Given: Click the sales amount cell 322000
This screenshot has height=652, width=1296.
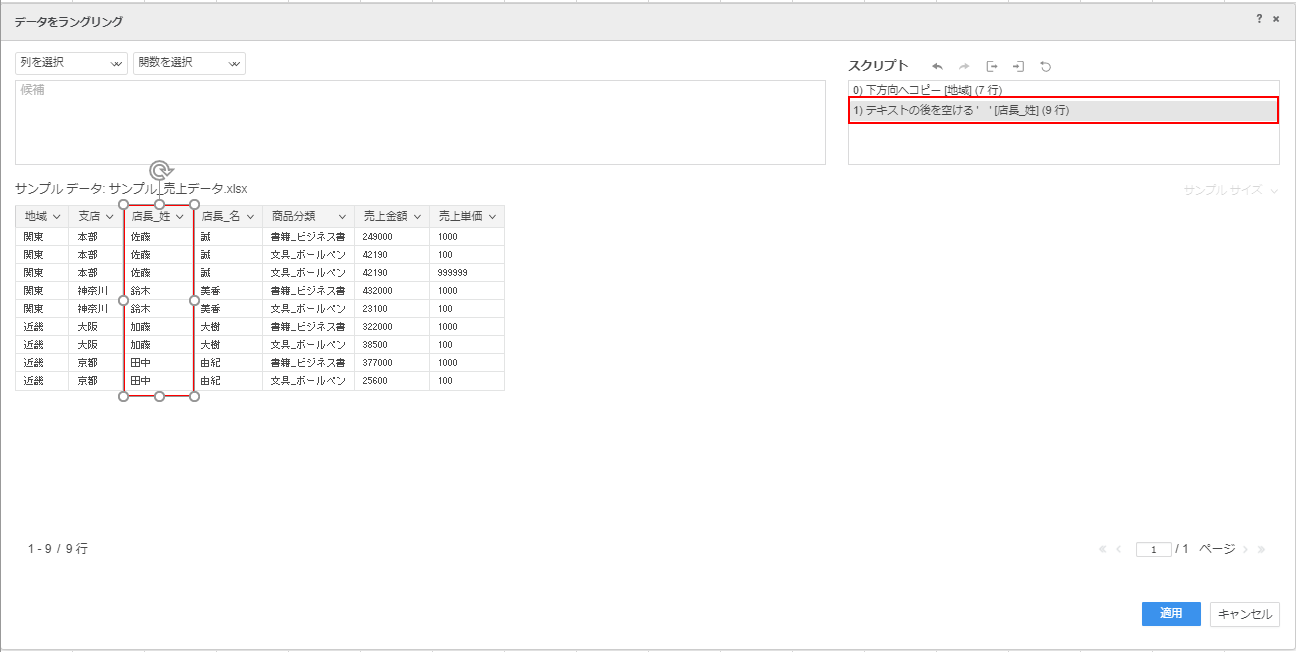Looking at the screenshot, I should tap(392, 327).
